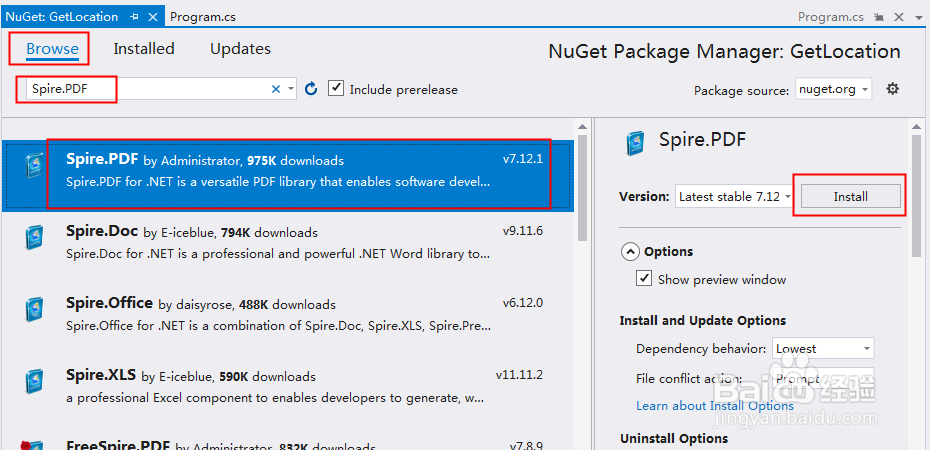Click the Spire.XLS package icon
930x450 pixels.
[x=34, y=381]
